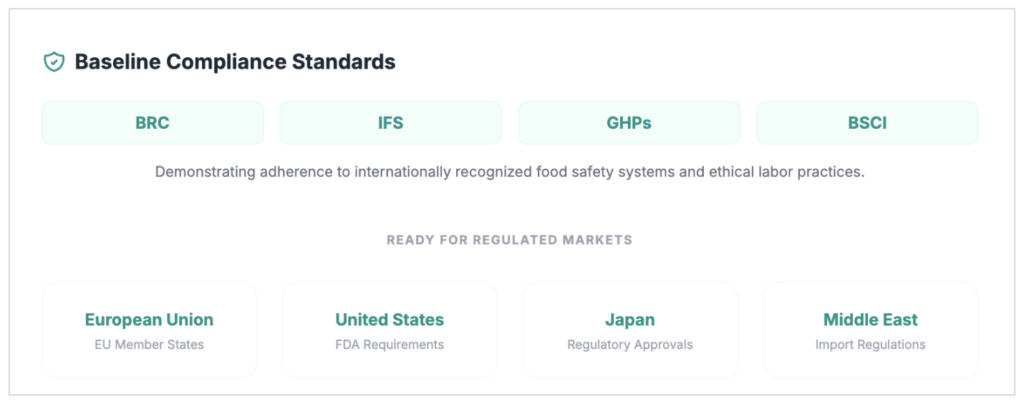
Task: Click the Import Regulations subtitle
Action: point(870,345)
